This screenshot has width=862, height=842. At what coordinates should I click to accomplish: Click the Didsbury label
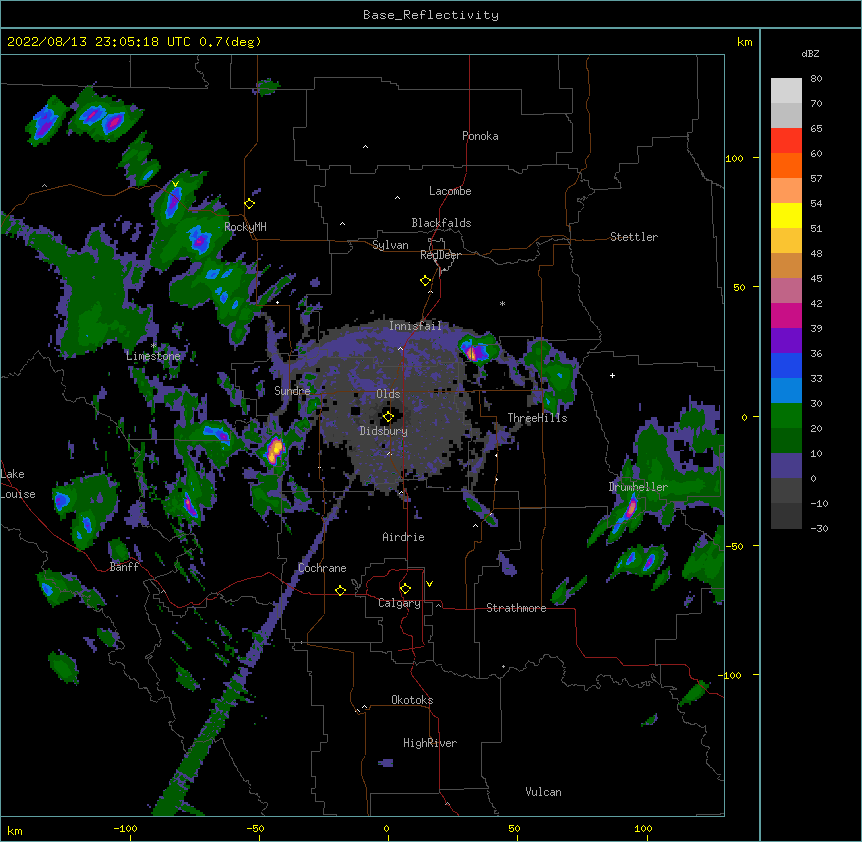pyautogui.click(x=384, y=431)
